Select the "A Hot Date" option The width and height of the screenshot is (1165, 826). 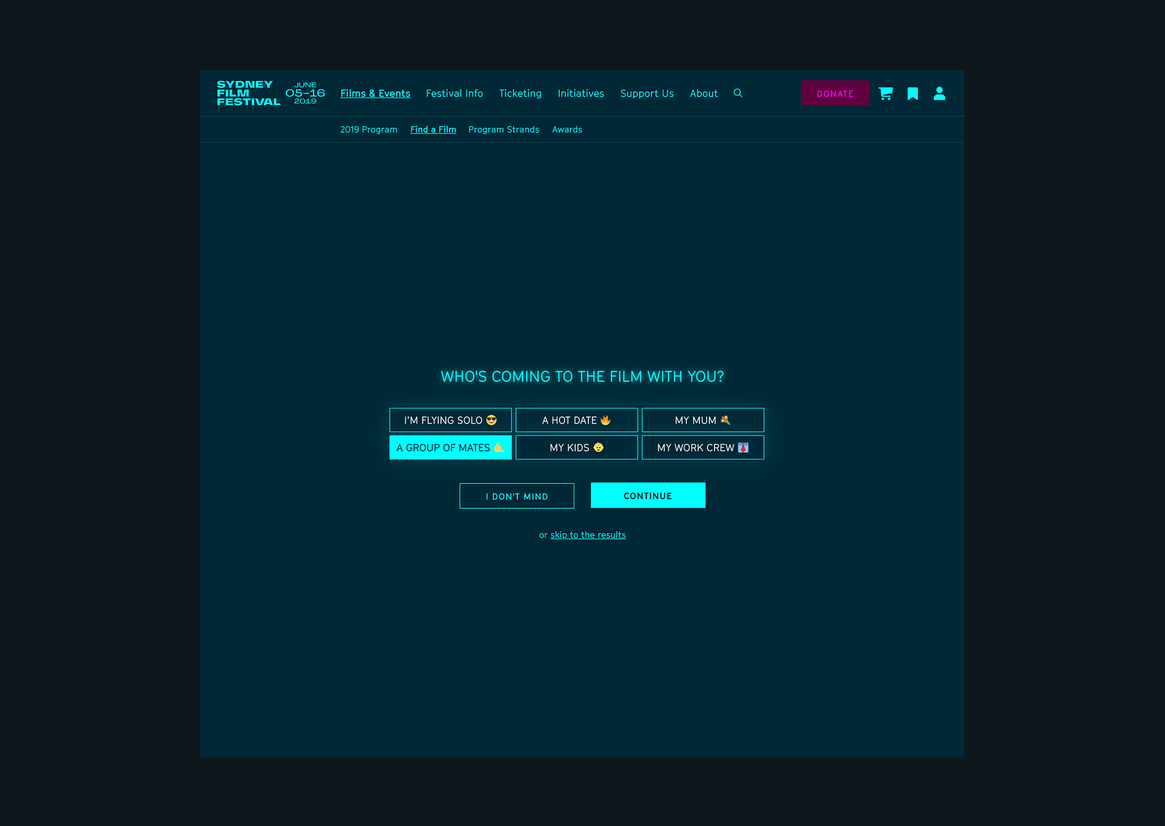[576, 420]
